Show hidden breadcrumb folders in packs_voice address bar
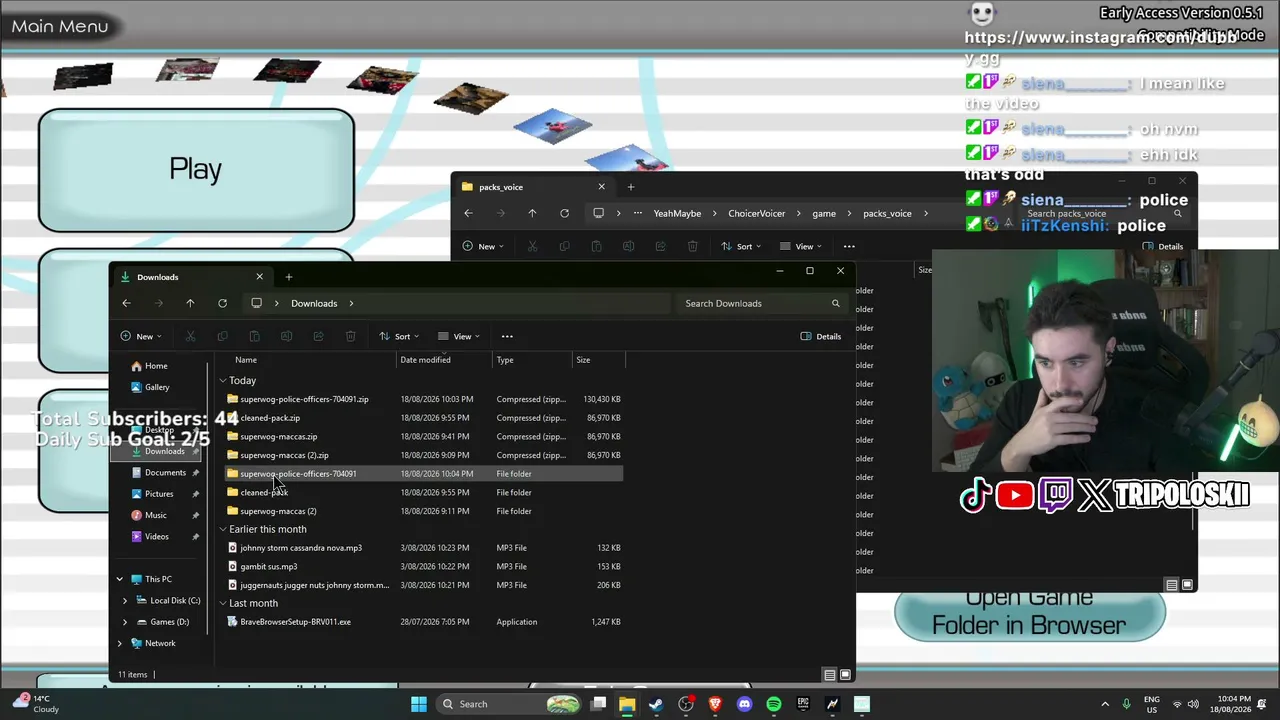The image size is (1280, 720). [637, 213]
